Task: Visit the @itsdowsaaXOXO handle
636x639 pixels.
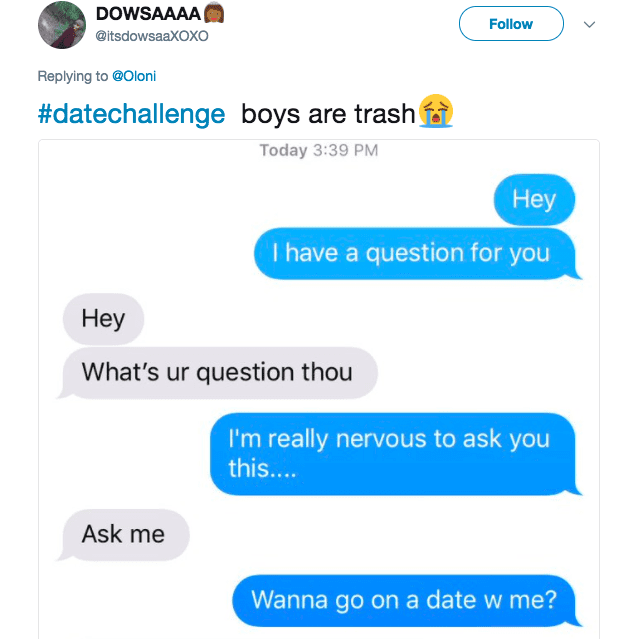Action: [152, 36]
